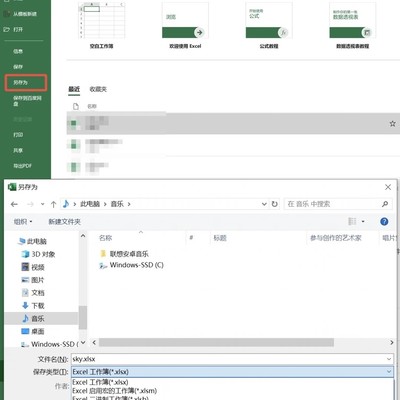Click 音乐 in the address breadcrumb
This screenshot has height=400, width=400.
(117, 204)
